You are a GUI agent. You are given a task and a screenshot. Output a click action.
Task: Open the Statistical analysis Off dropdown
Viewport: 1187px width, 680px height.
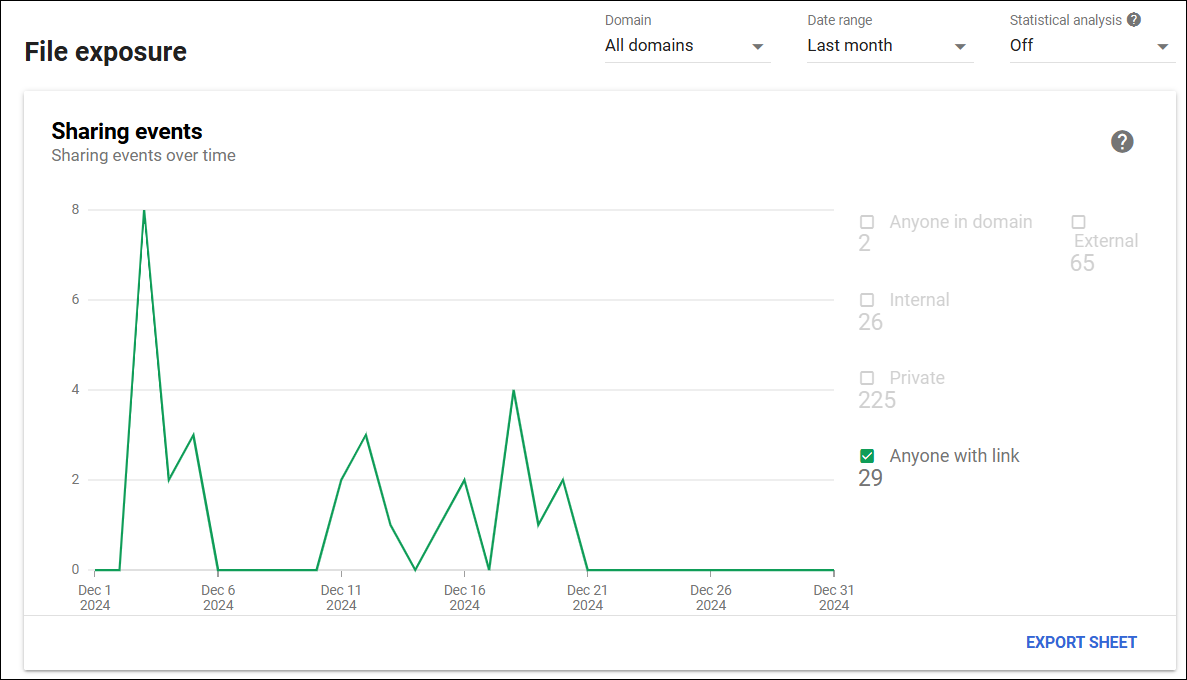coord(1091,46)
